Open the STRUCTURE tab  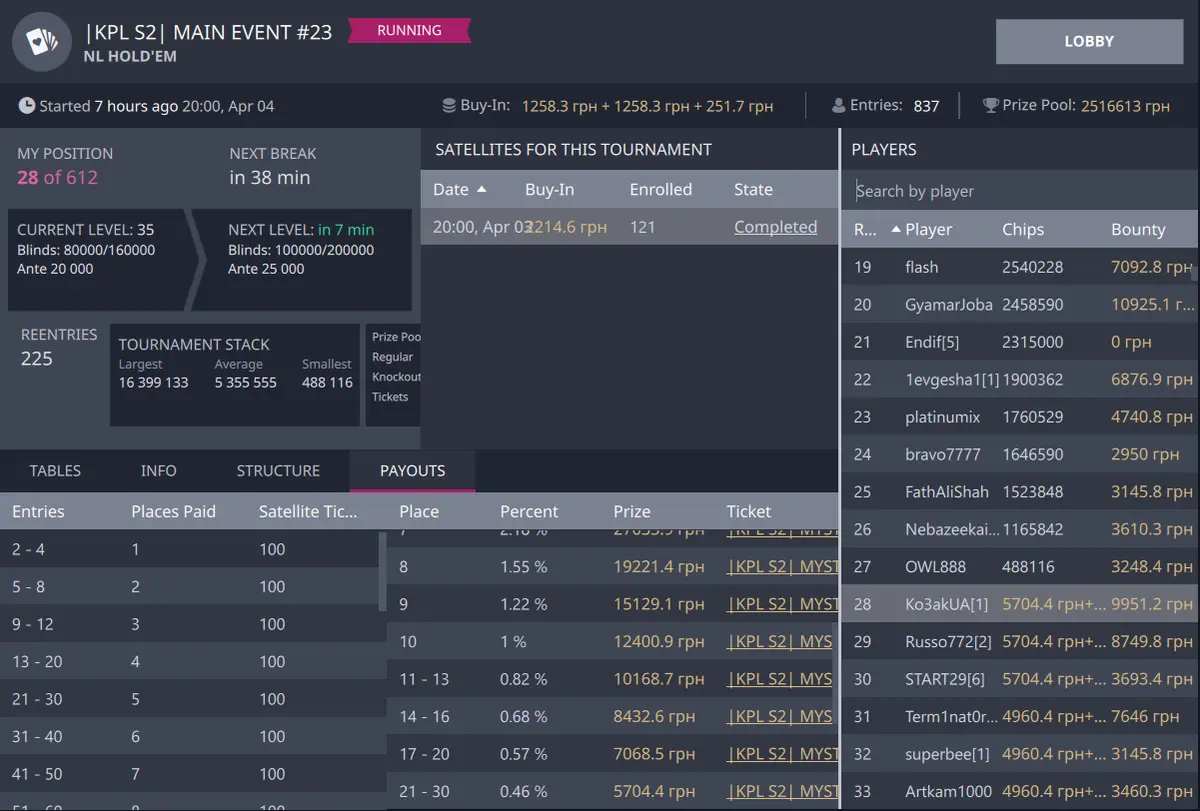pyautogui.click(x=278, y=471)
